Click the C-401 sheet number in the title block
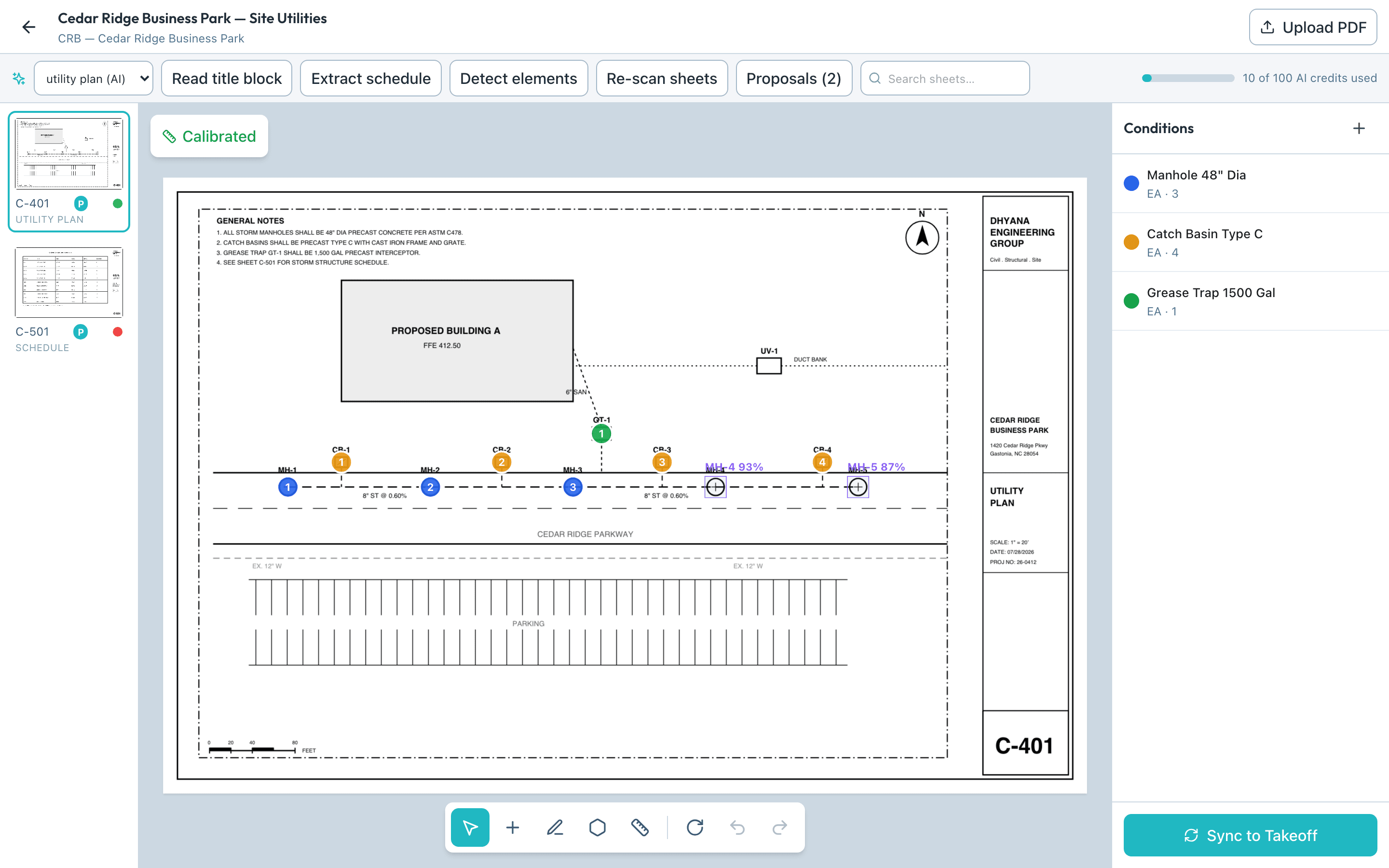 click(1024, 746)
